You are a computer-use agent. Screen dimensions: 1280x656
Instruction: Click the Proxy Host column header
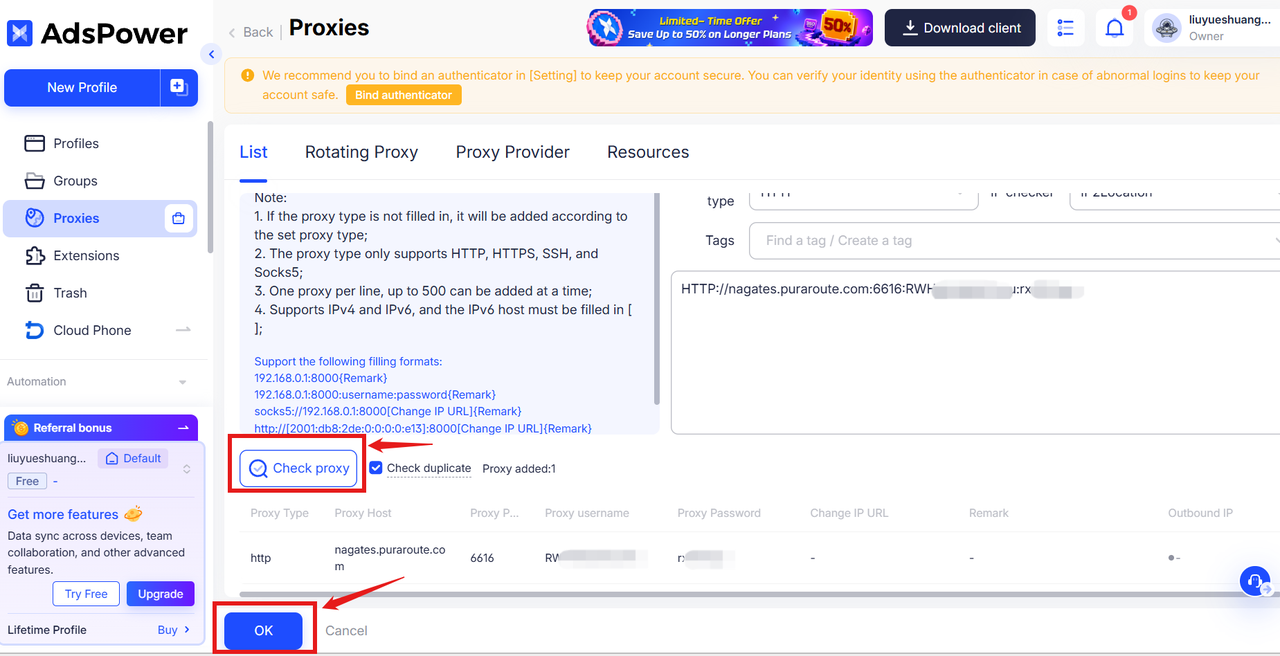[363, 513]
